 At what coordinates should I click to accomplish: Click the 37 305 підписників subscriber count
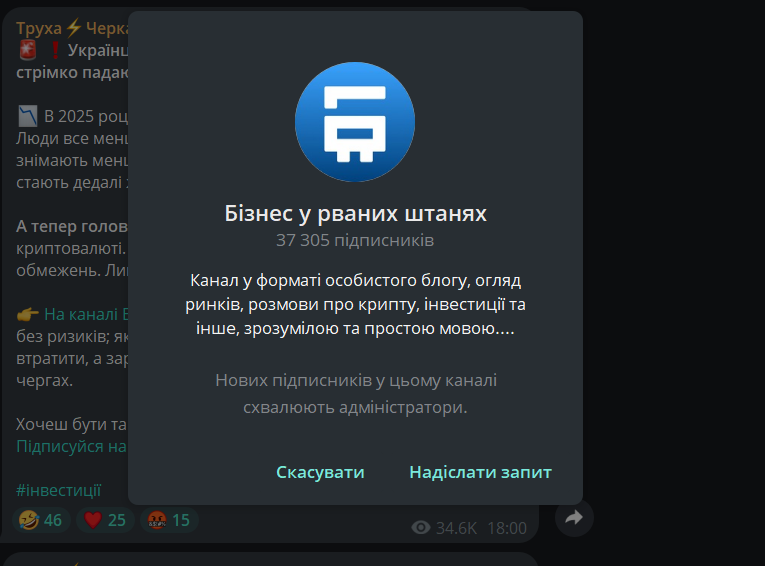point(355,241)
